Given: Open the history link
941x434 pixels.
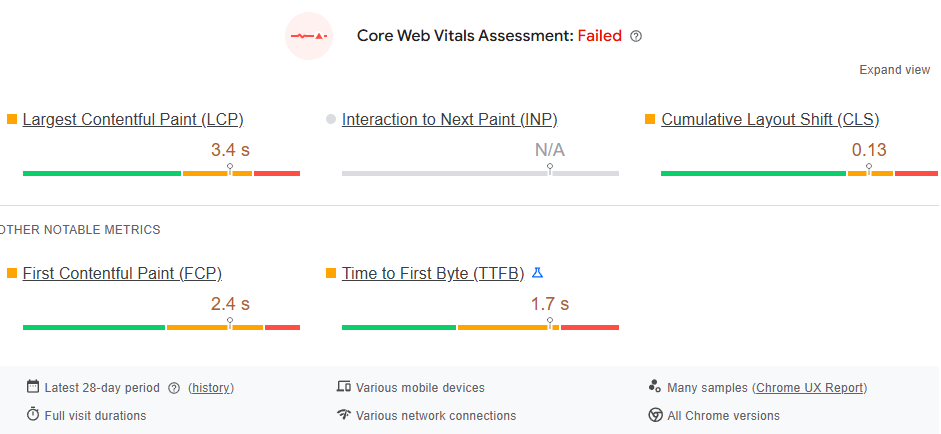Looking at the screenshot, I should pos(211,388).
